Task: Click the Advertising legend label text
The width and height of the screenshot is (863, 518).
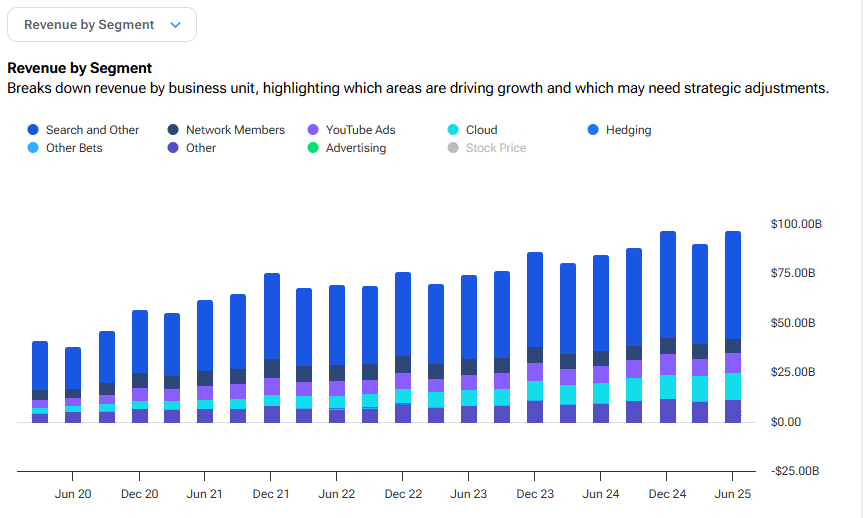Action: pyautogui.click(x=355, y=148)
